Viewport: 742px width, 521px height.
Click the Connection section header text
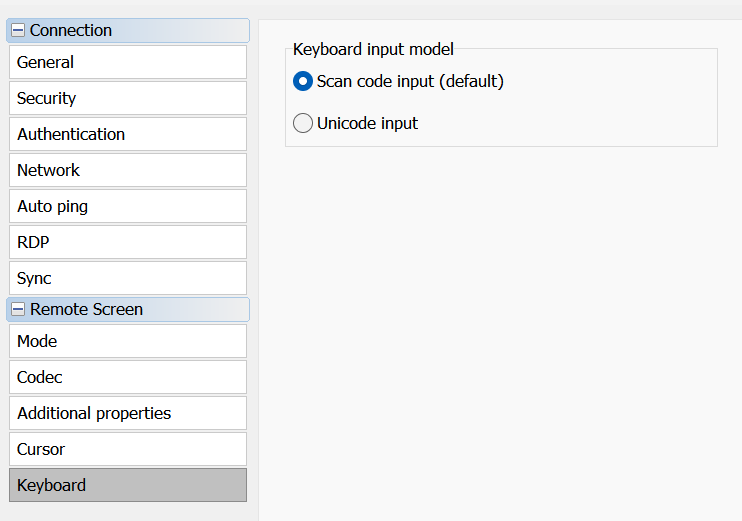(71, 31)
